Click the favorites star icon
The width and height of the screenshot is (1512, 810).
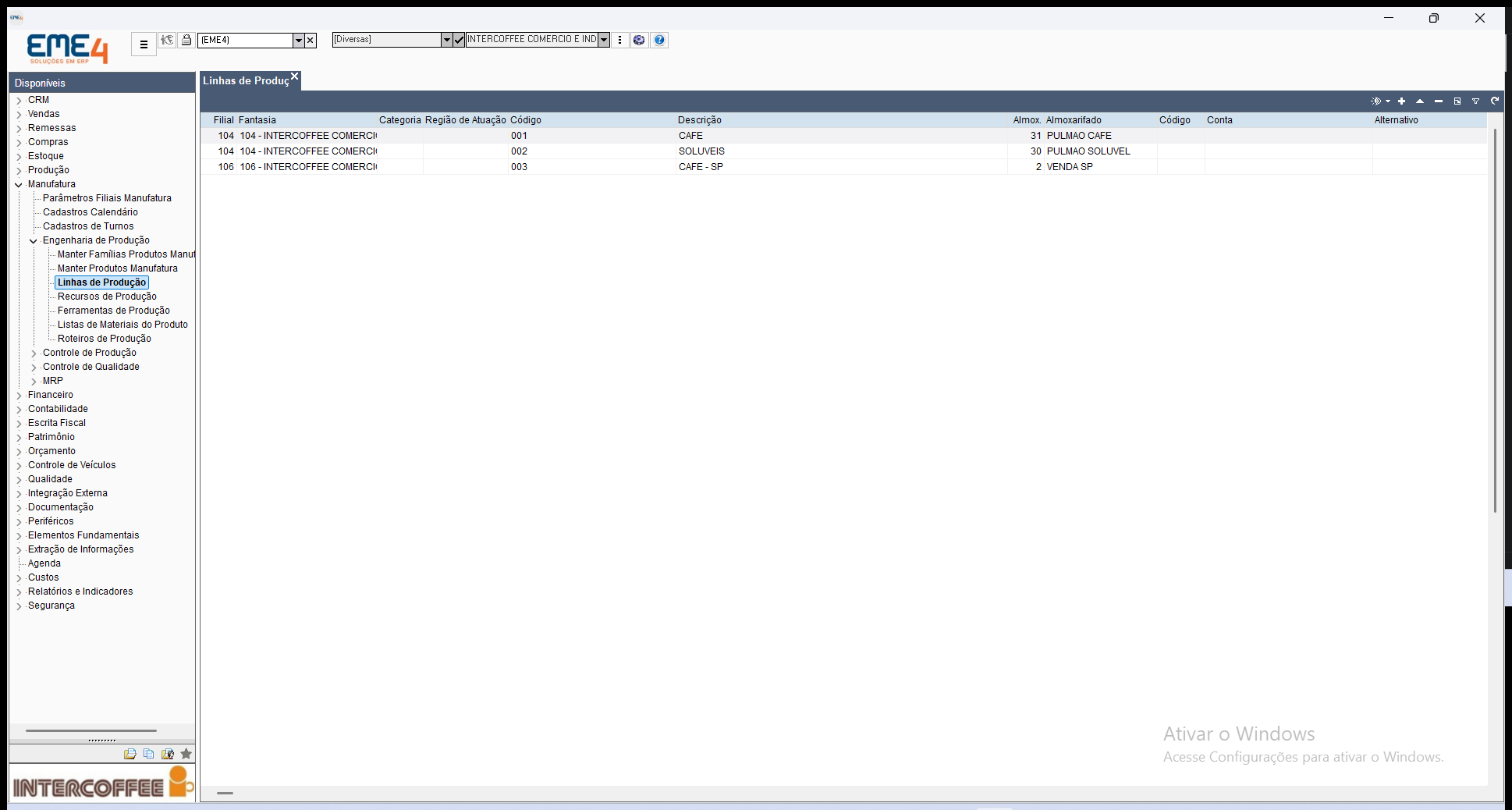click(186, 754)
